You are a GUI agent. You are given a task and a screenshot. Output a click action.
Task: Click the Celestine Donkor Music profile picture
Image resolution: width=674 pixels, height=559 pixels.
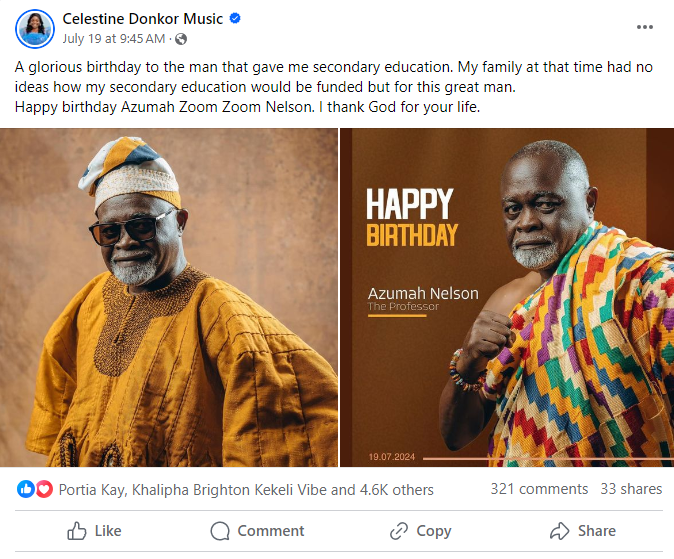35,29
